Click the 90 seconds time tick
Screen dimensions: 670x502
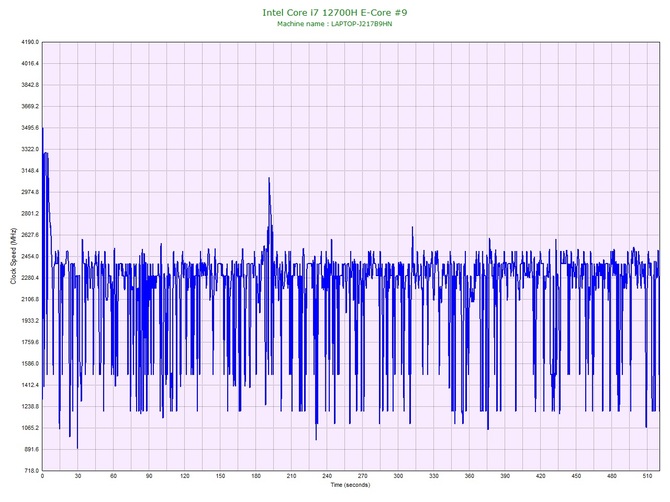[x=149, y=476]
